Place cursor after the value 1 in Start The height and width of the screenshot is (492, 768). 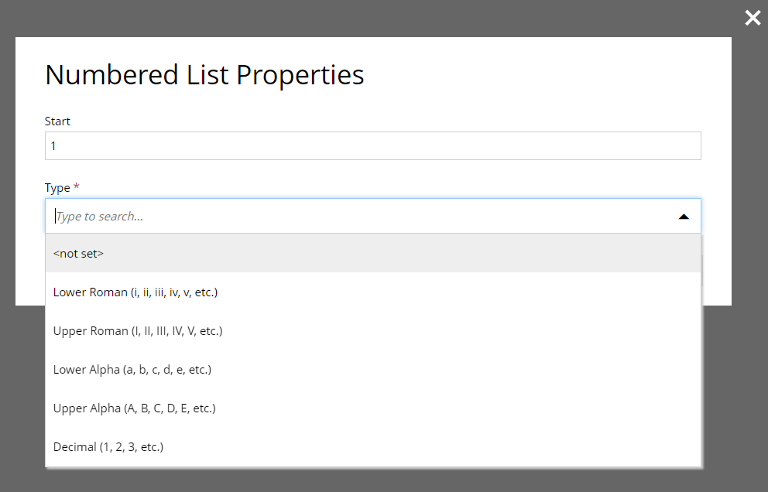[57, 146]
